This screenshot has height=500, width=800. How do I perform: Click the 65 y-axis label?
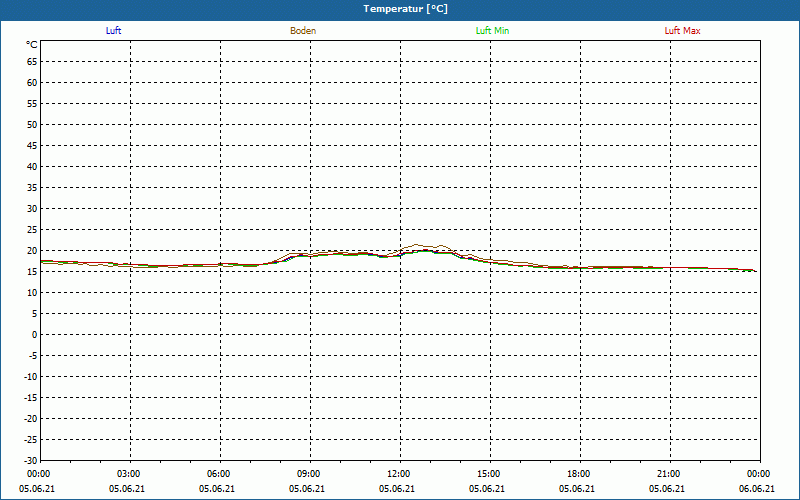(32, 62)
